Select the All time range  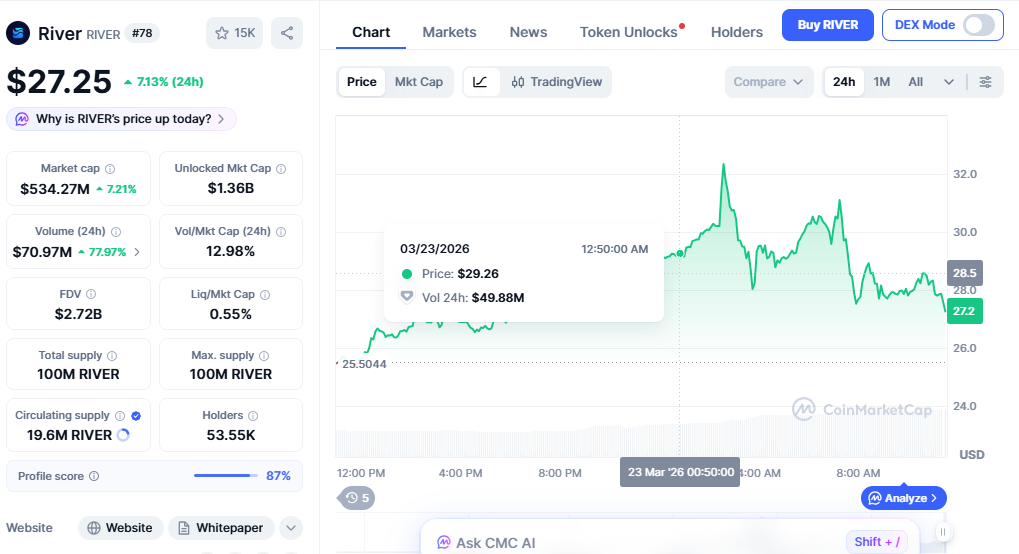point(915,82)
